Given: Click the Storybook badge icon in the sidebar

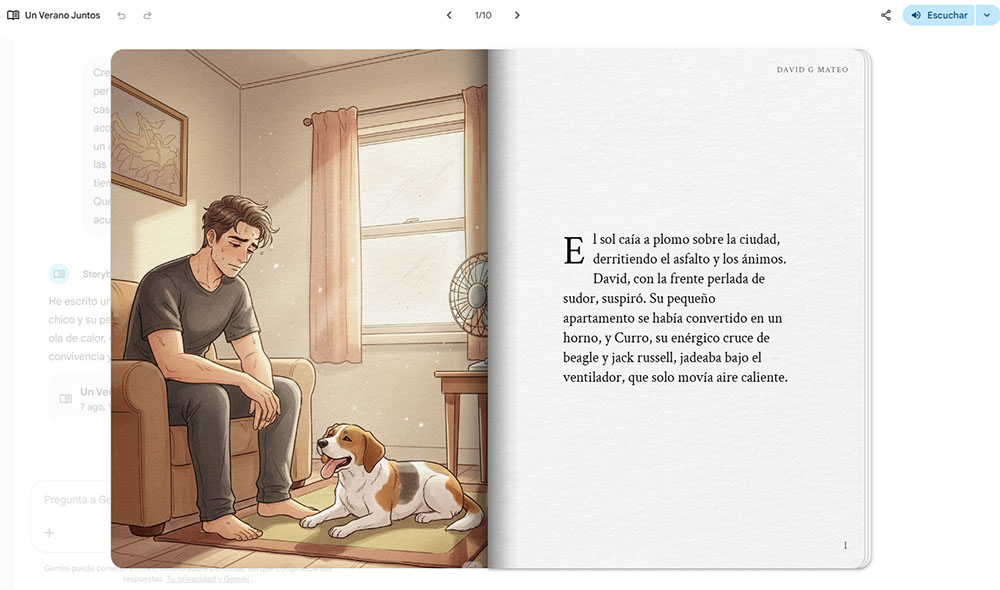Looking at the screenshot, I should [59, 273].
